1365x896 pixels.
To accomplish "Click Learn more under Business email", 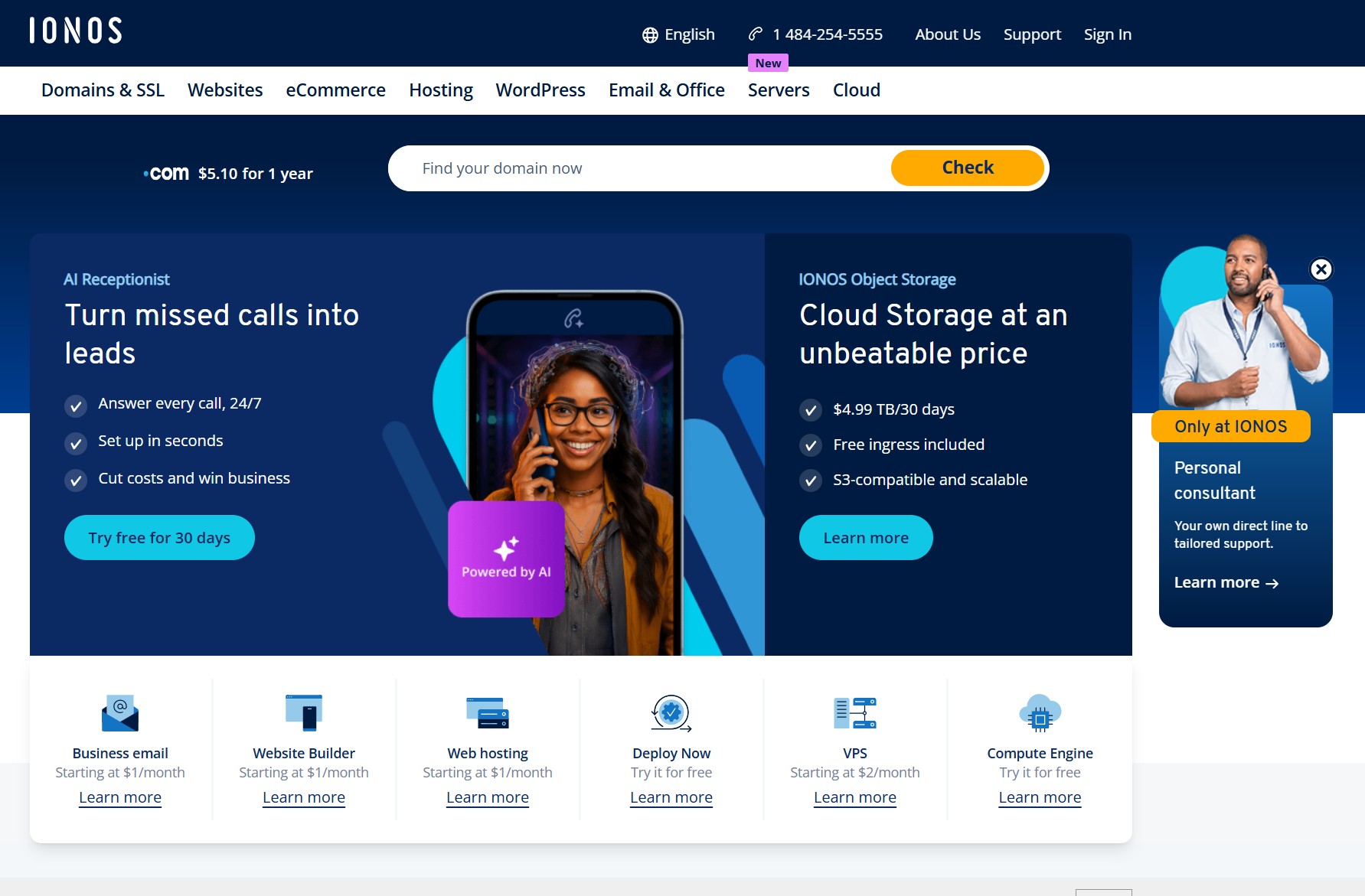I will click(120, 797).
